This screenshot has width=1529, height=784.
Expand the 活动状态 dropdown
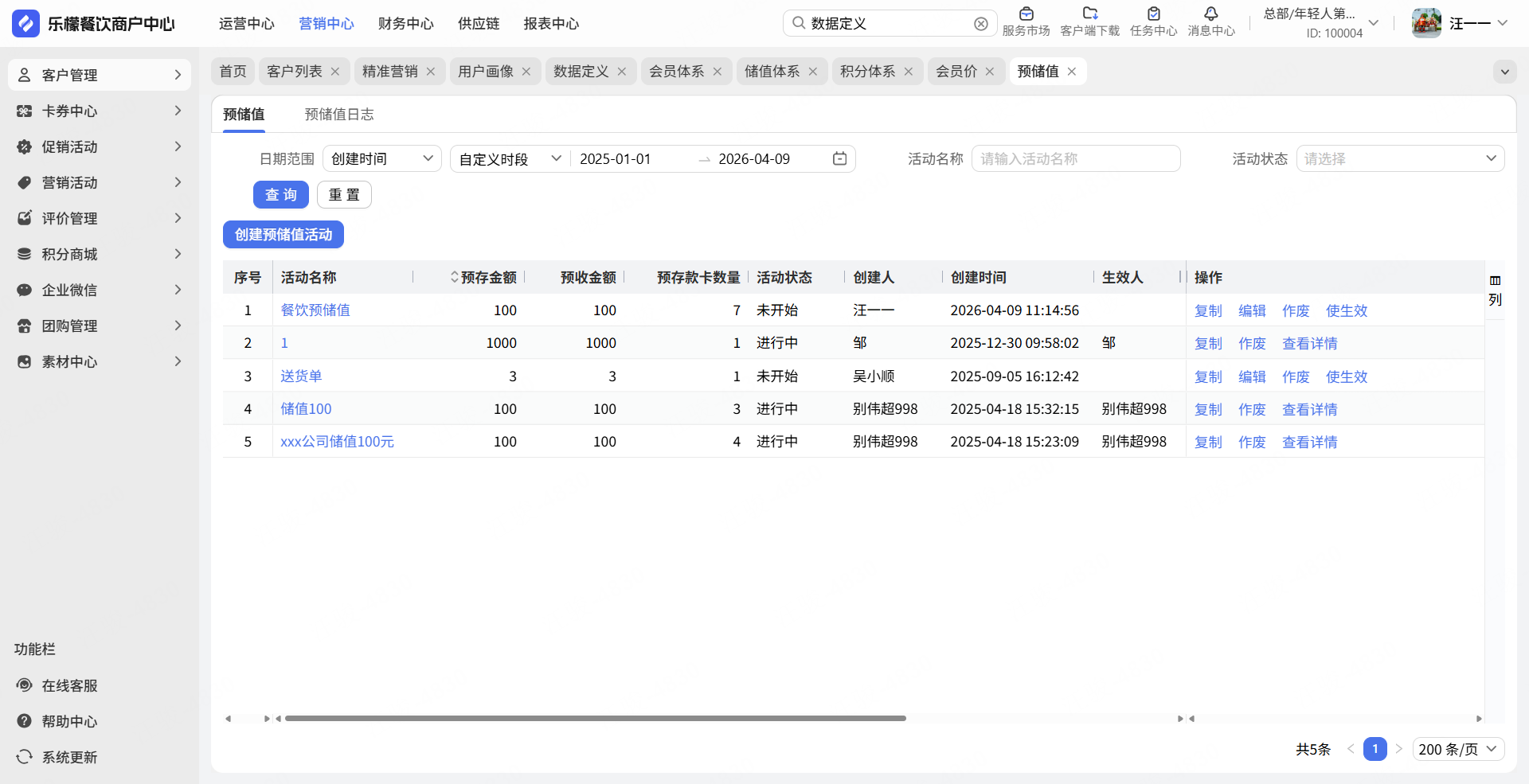[x=1400, y=159]
